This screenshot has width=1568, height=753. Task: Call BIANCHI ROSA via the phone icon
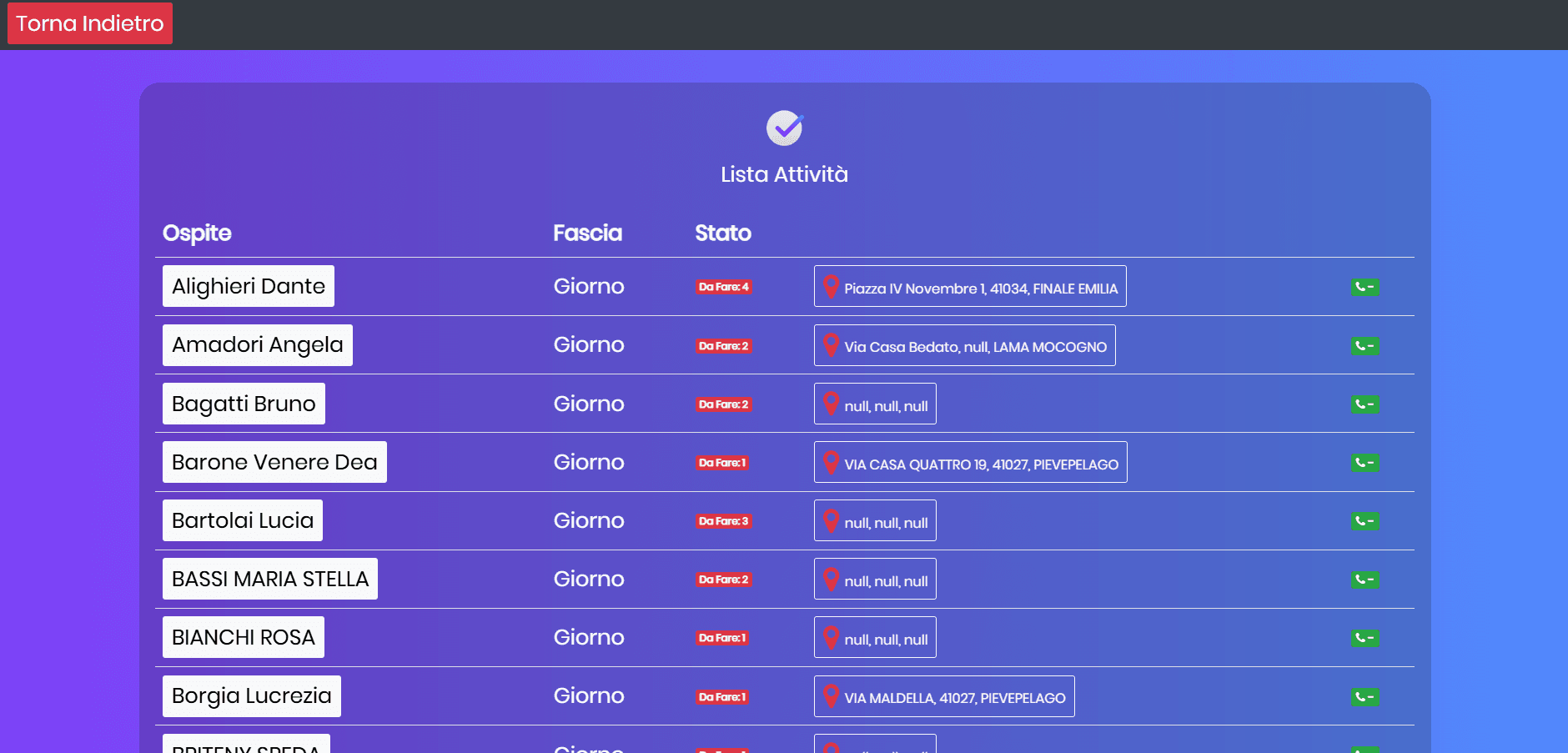point(1364,638)
